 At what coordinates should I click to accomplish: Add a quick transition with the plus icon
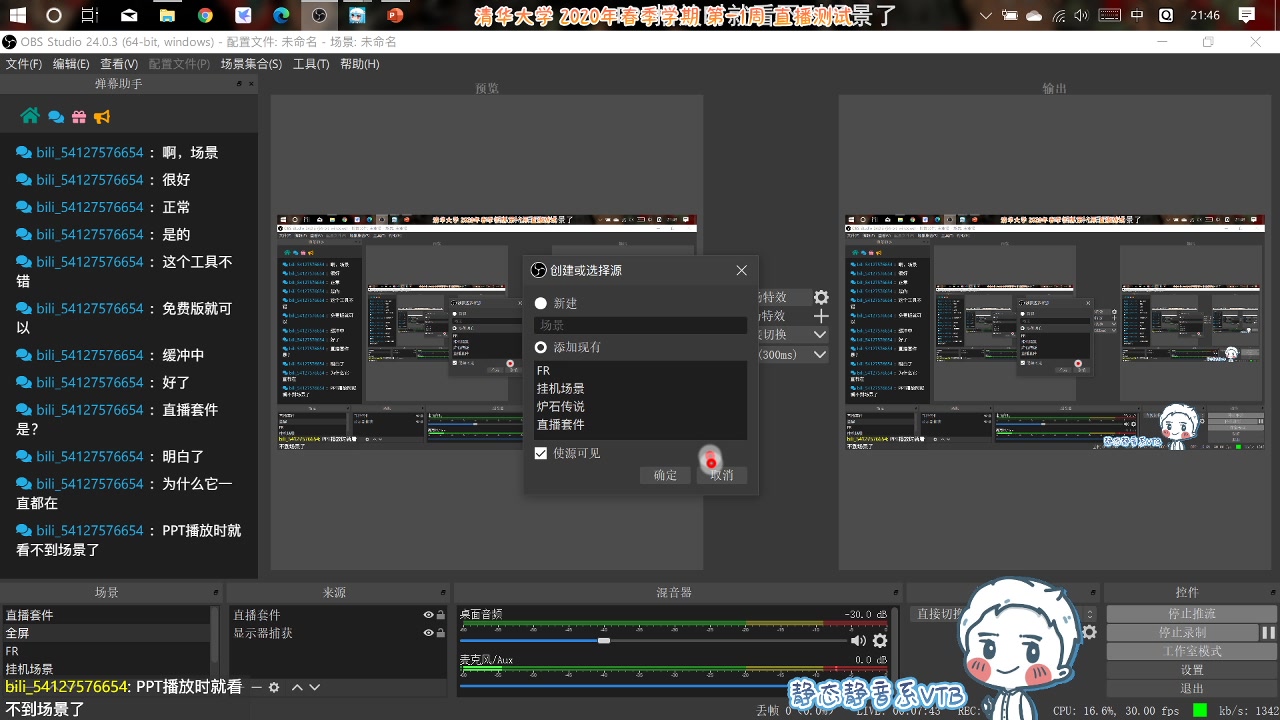click(821, 316)
